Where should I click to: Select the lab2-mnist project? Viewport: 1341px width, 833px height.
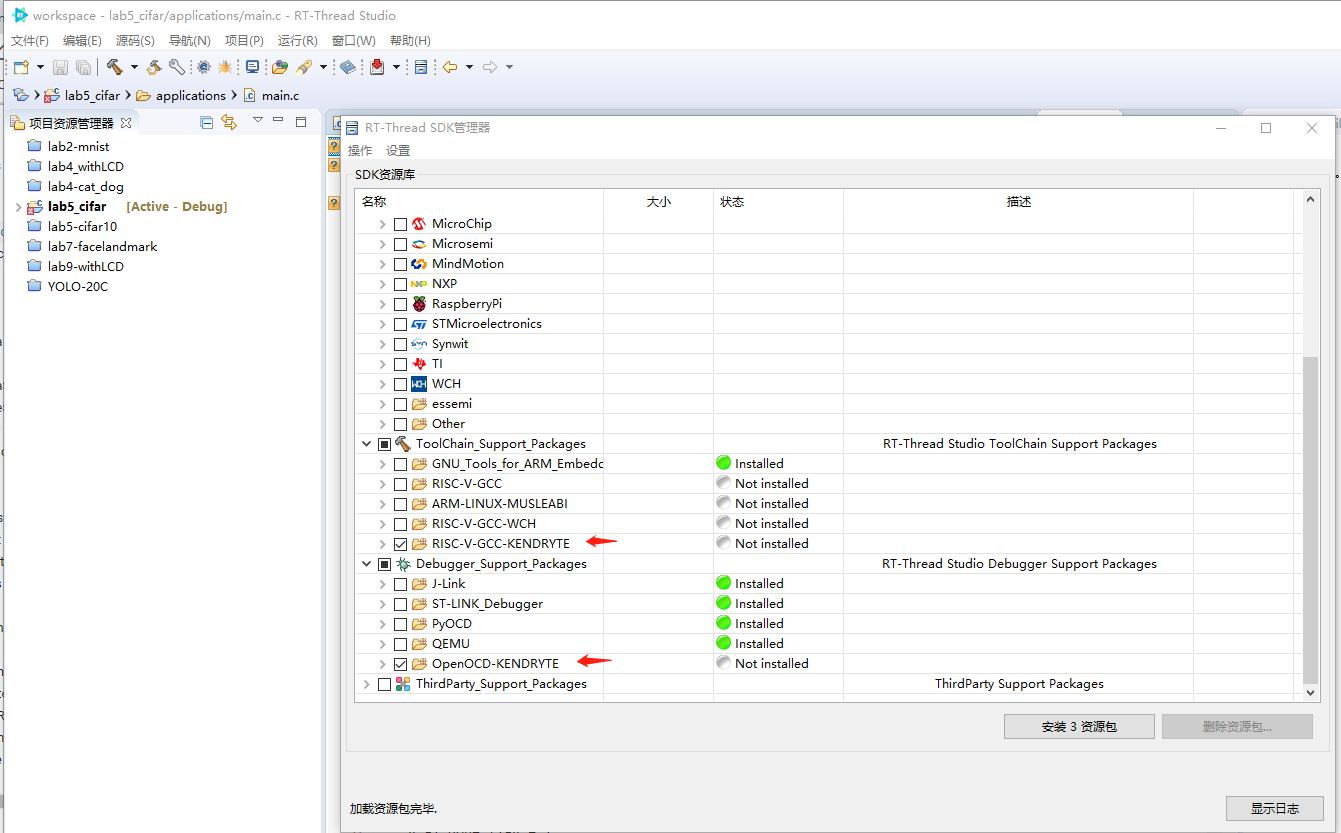[78, 147]
